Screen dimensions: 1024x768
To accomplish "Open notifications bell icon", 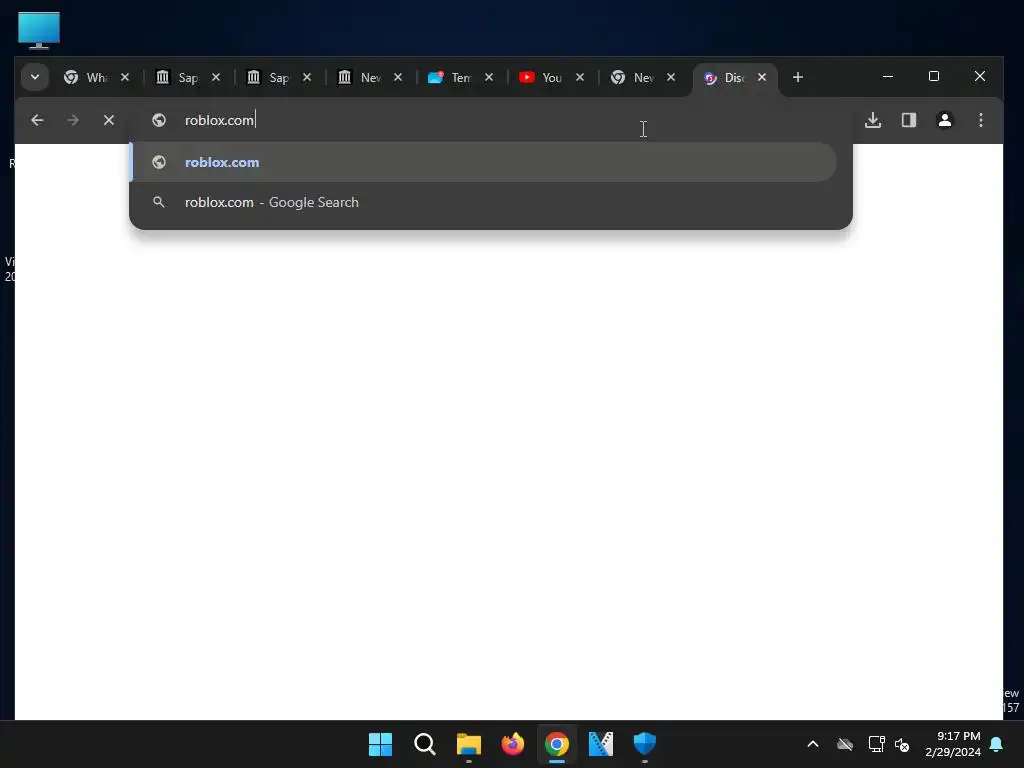I will [x=997, y=744].
